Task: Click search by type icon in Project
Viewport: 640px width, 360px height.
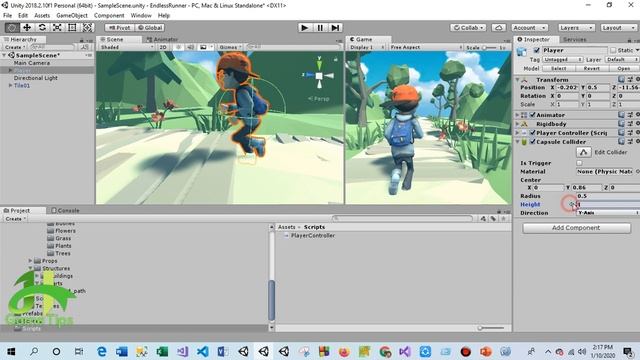Action: pos(483,219)
